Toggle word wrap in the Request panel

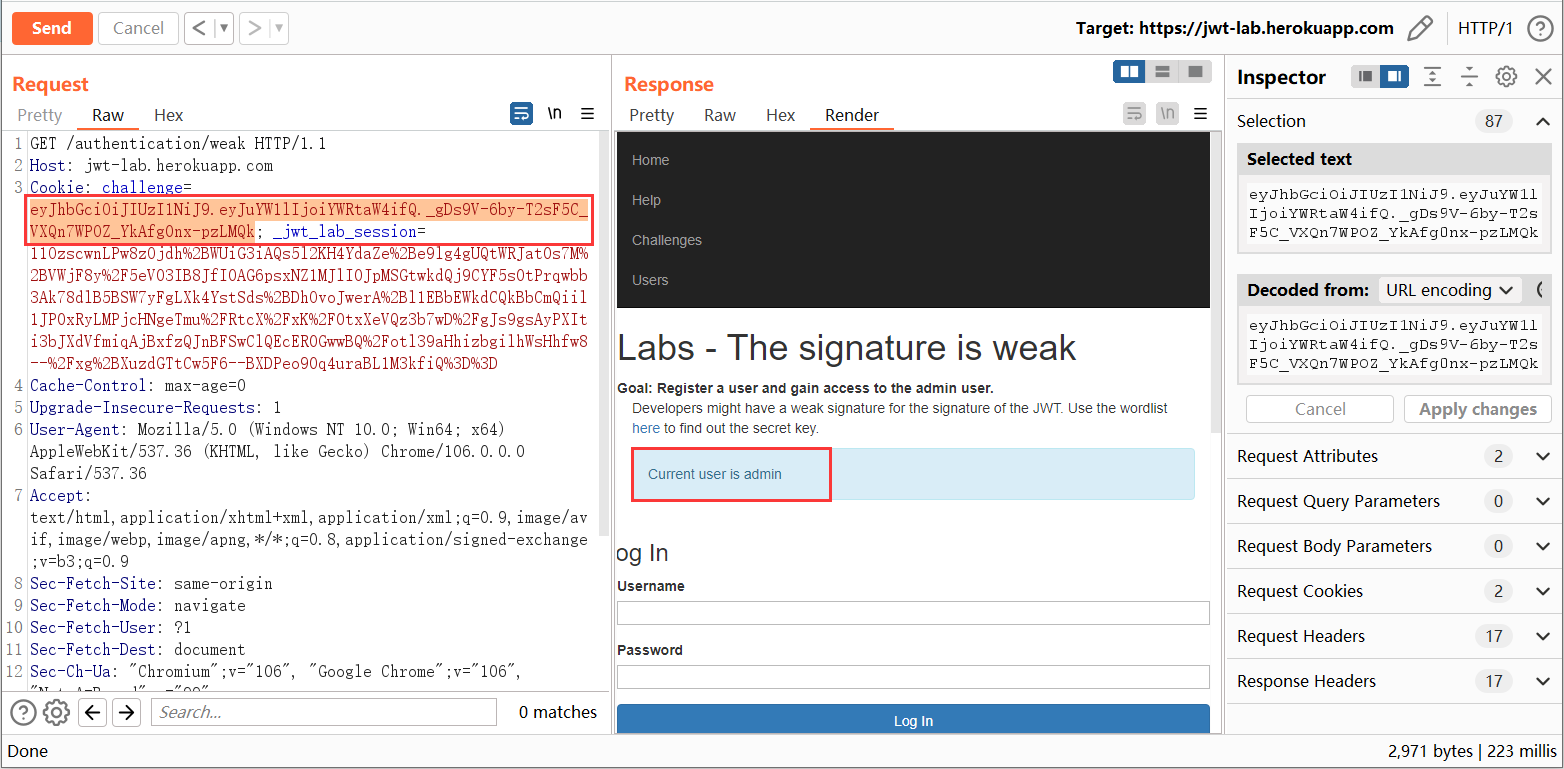(521, 114)
